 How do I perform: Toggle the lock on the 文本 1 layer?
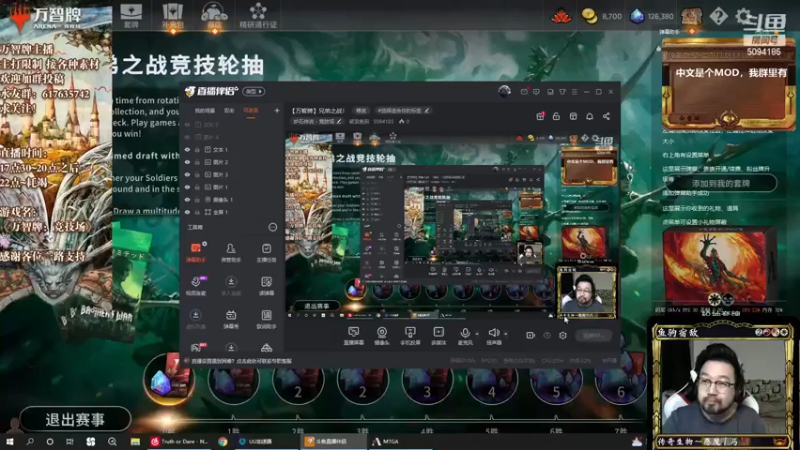(197, 150)
